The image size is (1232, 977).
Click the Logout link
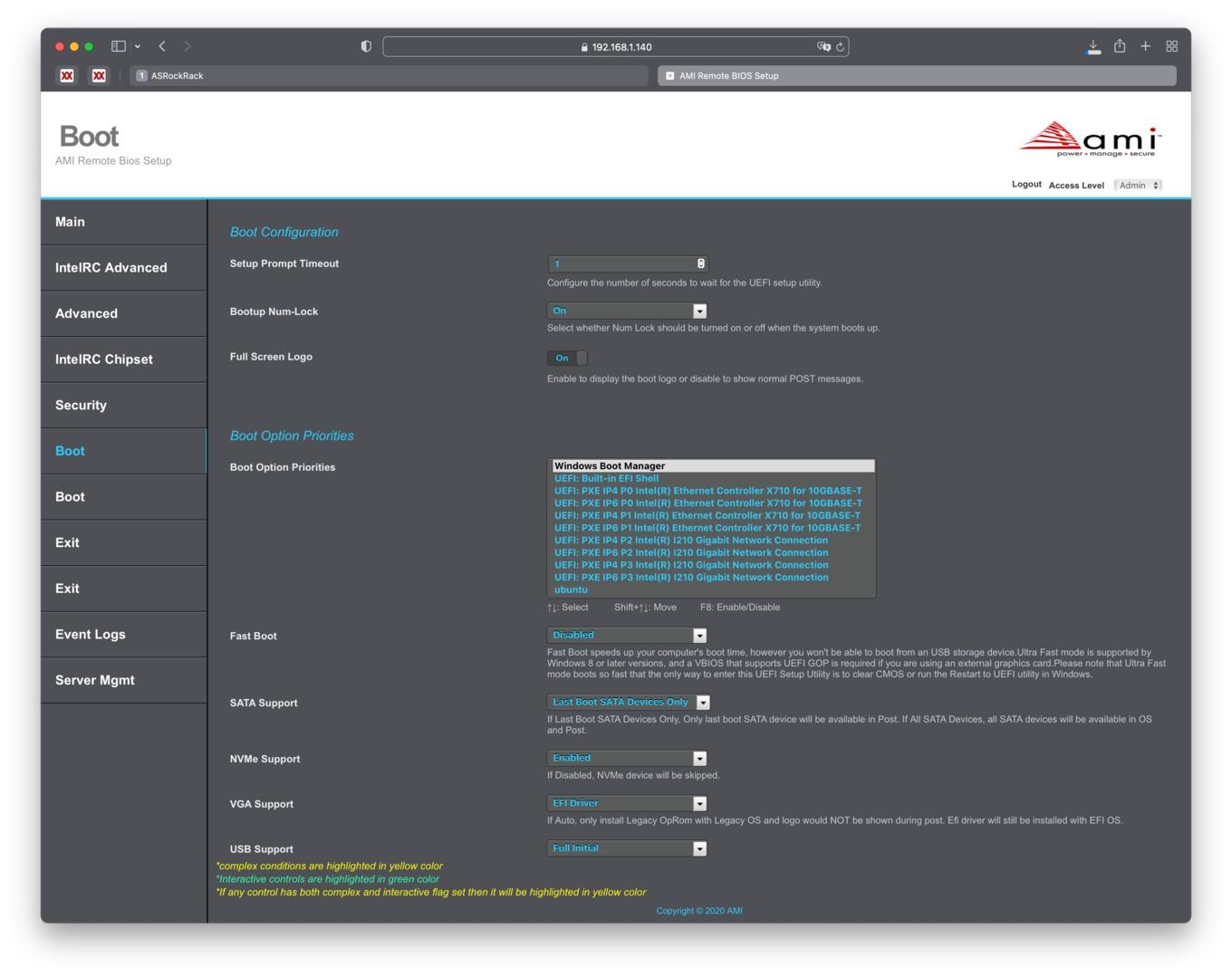click(1026, 185)
